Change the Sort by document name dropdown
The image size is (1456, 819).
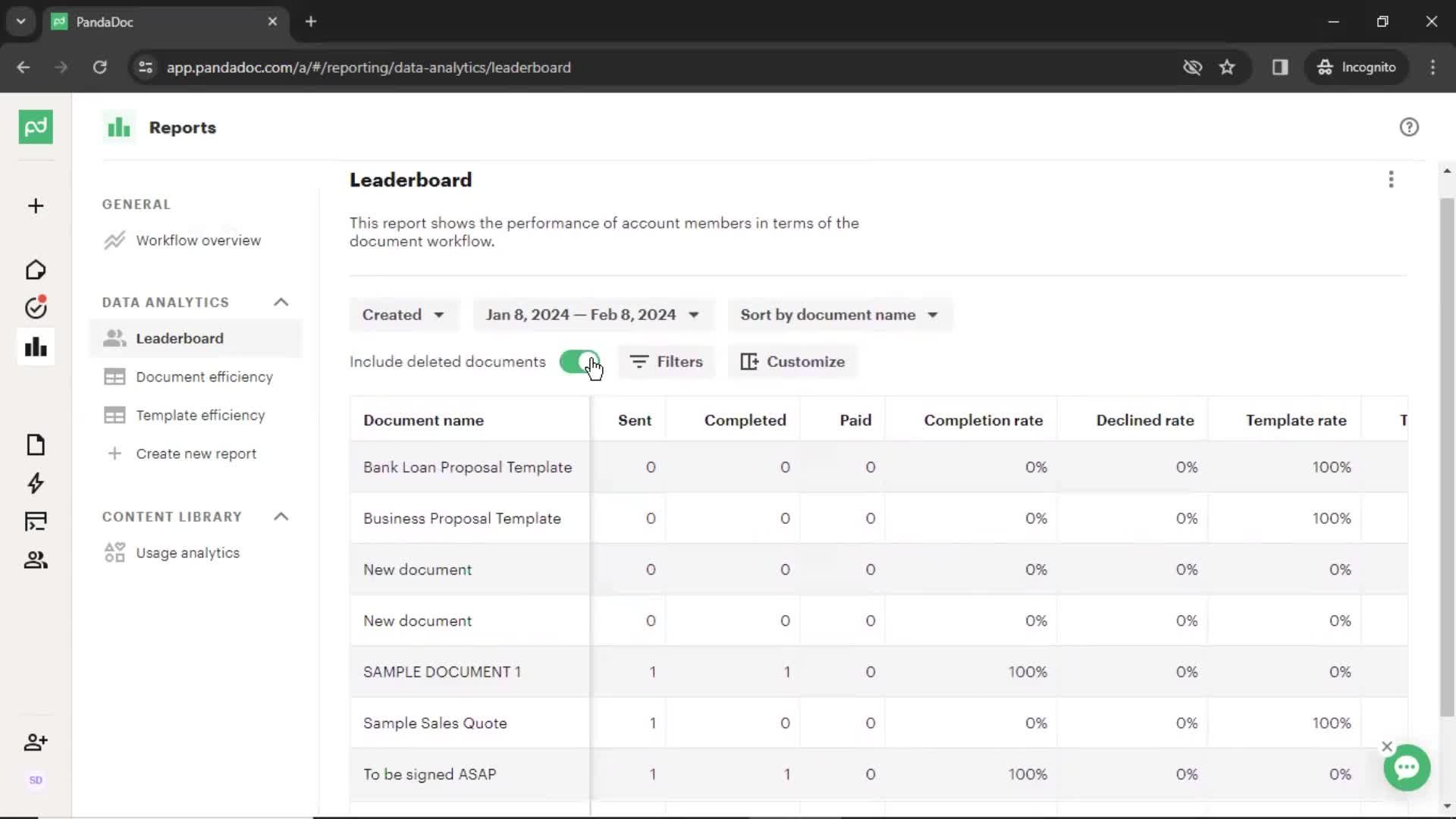[838, 314]
